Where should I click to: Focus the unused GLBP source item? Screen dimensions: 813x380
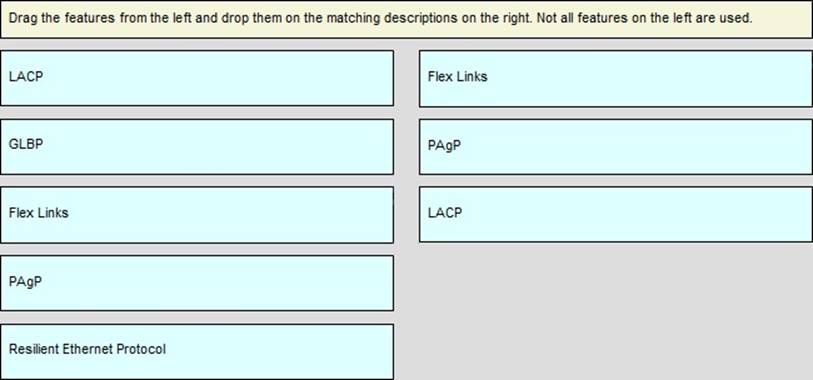[197, 147]
